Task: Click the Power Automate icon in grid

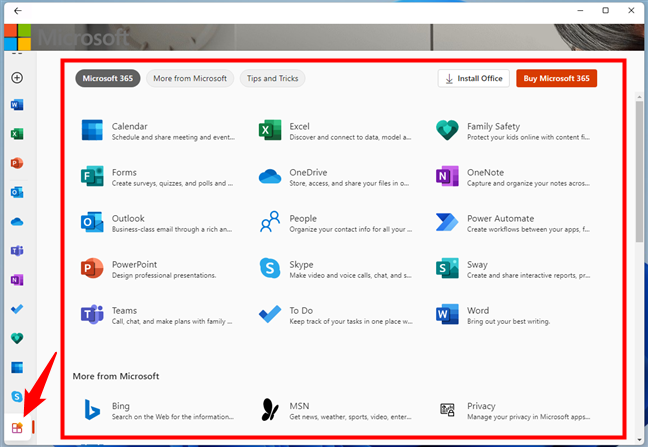Action: (x=447, y=222)
